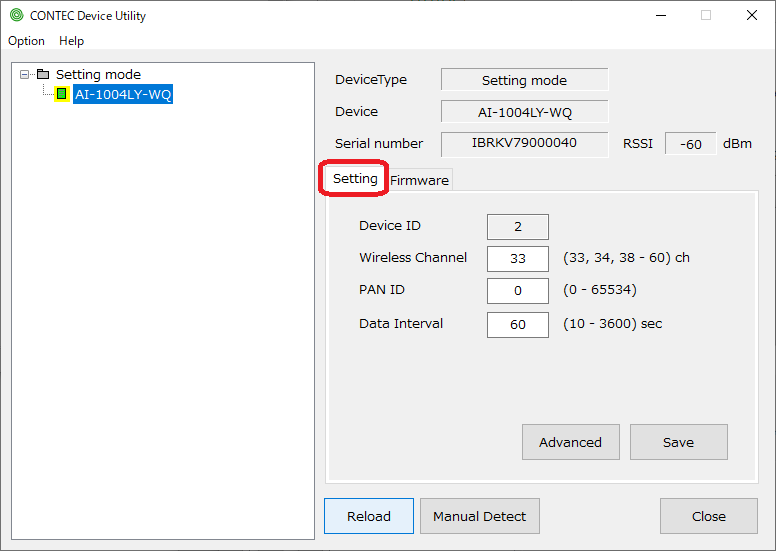The image size is (776, 551).
Task: Click the "(10 - 3600) sec" text
Action: click(612, 324)
